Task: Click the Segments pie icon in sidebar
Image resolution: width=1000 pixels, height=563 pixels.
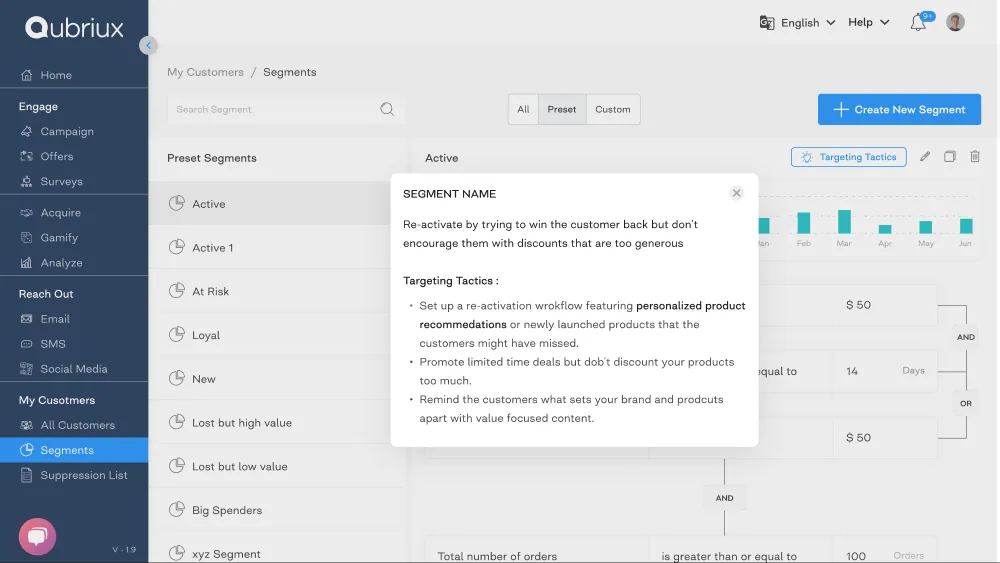Action: coord(26,450)
